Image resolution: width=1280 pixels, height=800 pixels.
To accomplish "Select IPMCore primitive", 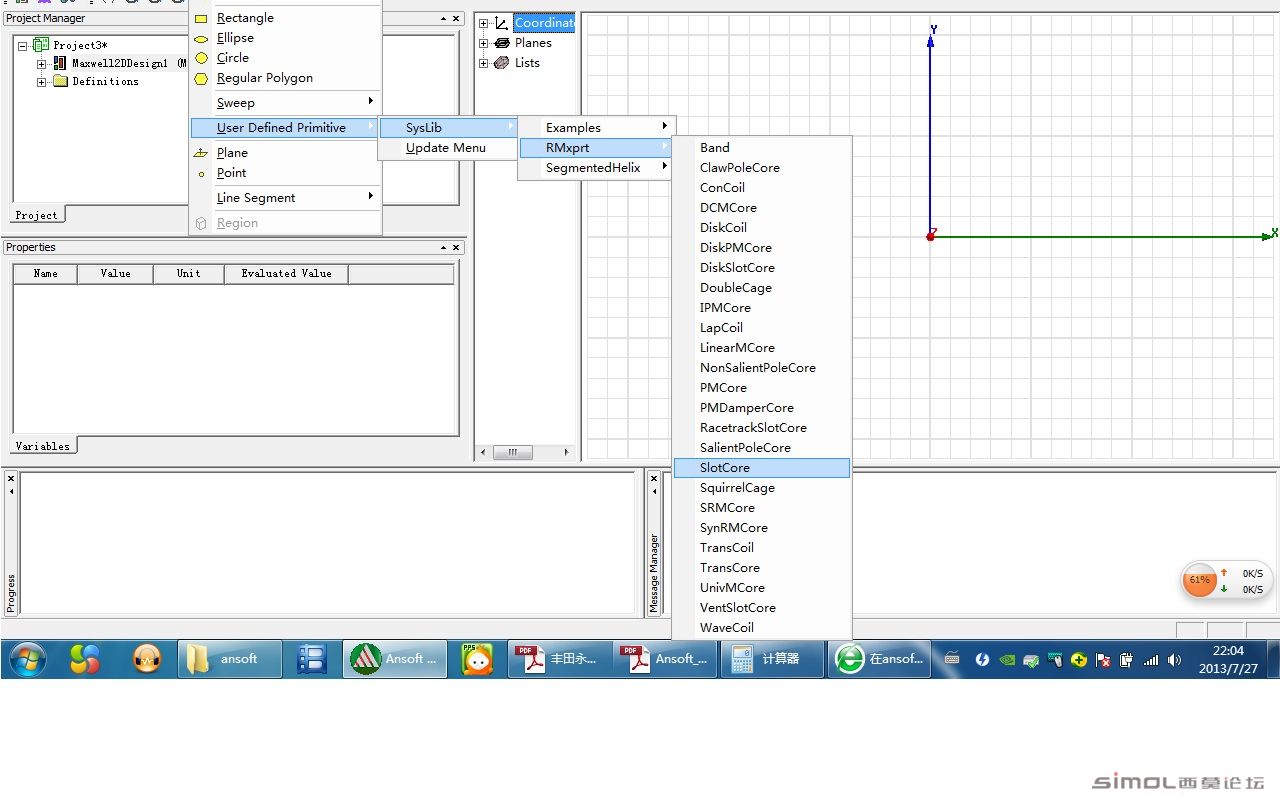I will point(762,308).
